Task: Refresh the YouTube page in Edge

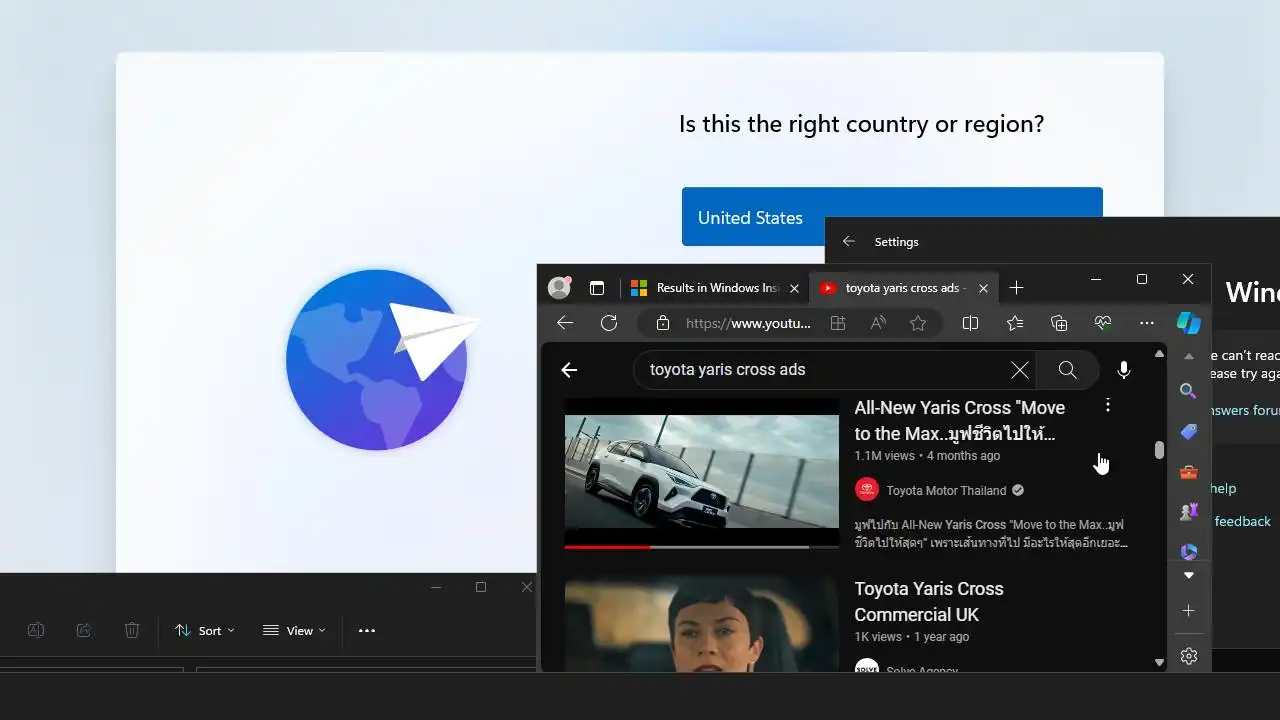Action: click(609, 323)
